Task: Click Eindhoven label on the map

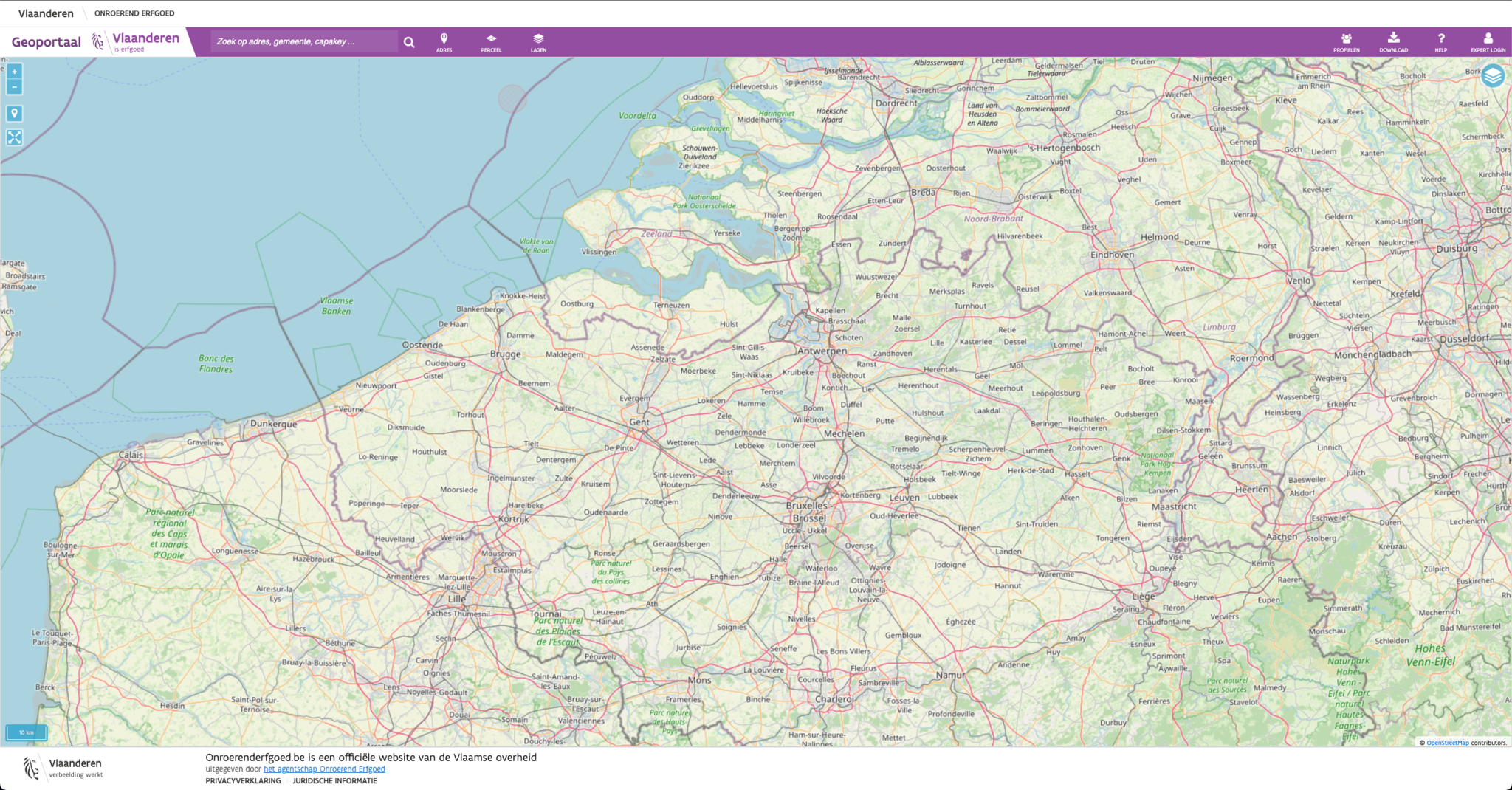Action: 1112,255
